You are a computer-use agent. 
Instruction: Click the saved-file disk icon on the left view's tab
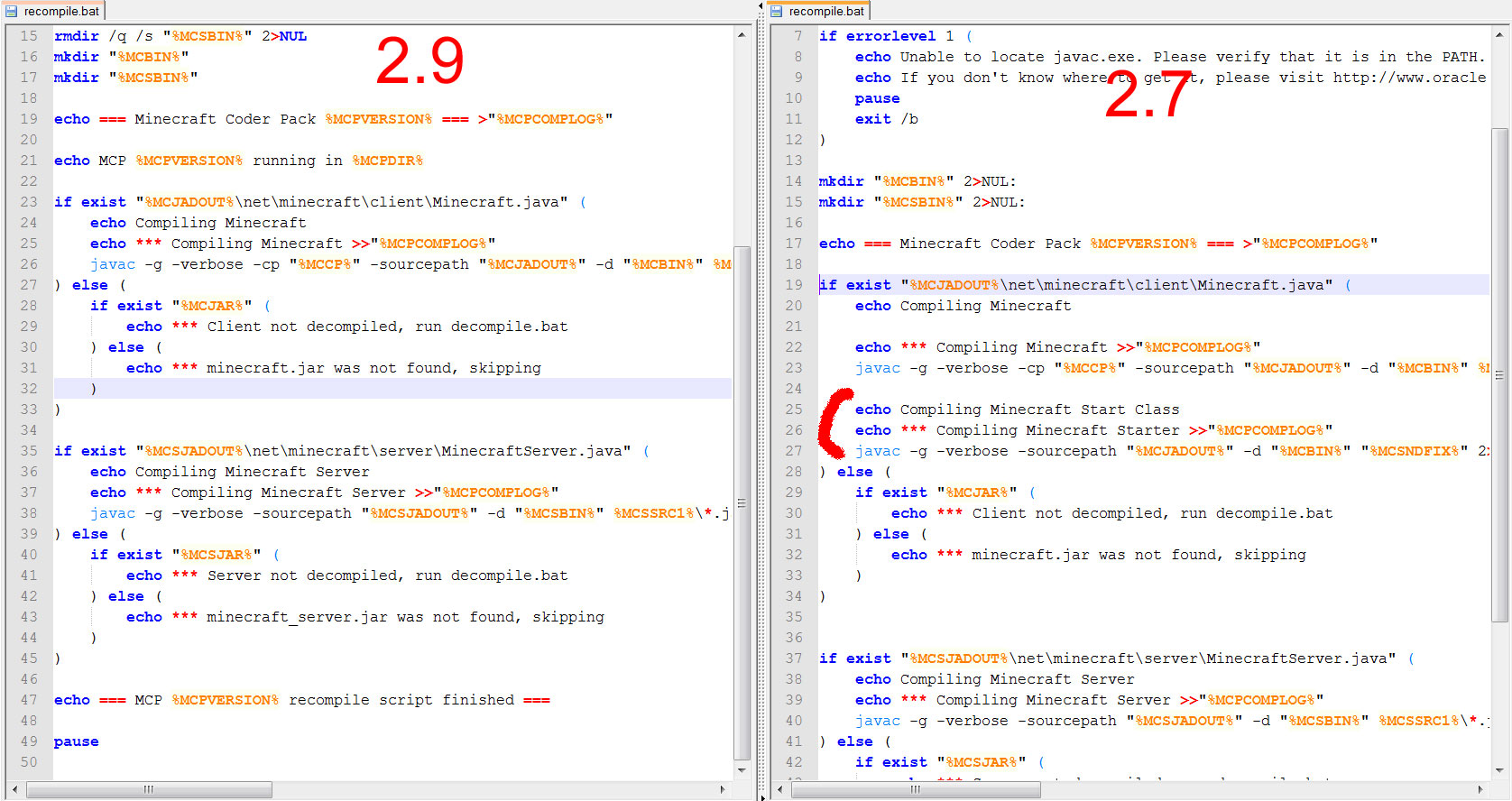pyautogui.click(x=12, y=12)
